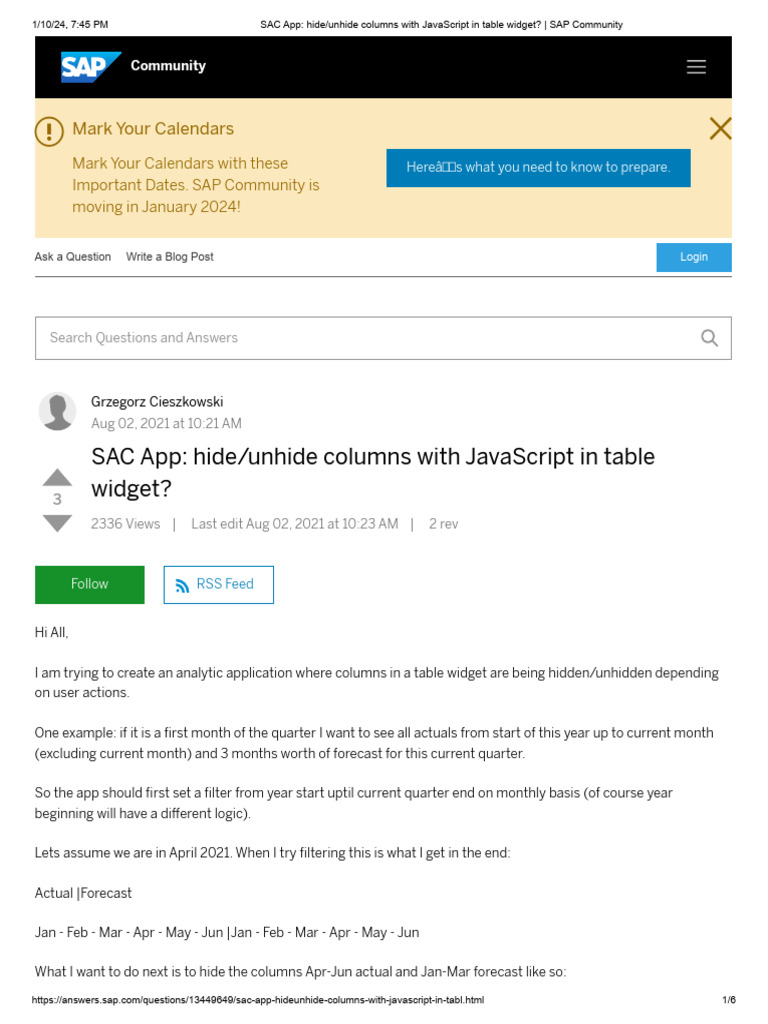Image resolution: width=768 pixels, height=1024 pixels.
Task: Open Grzegorz Cieszkowski's profile link
Action: pyautogui.click(x=157, y=402)
